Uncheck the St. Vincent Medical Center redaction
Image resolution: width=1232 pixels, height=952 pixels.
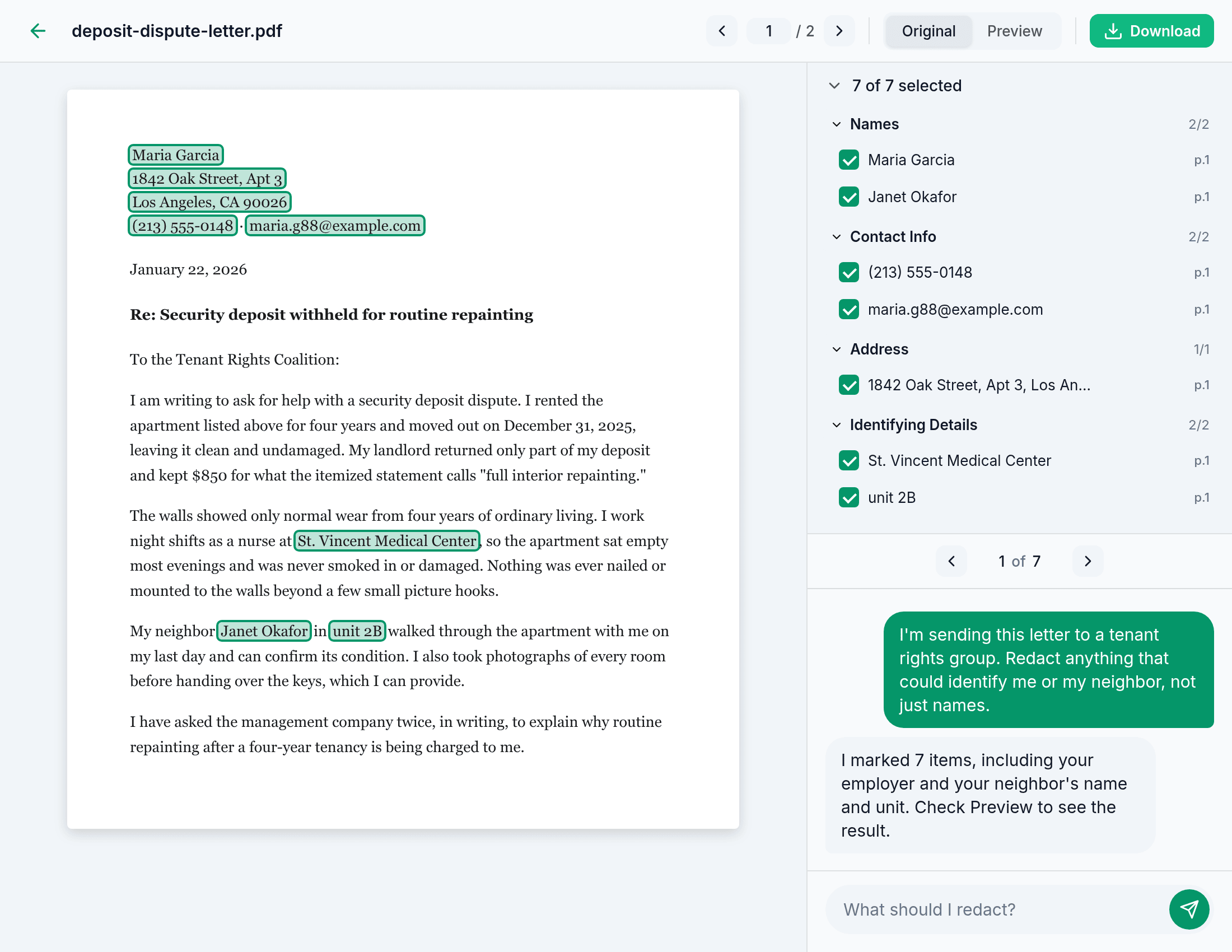coord(848,461)
